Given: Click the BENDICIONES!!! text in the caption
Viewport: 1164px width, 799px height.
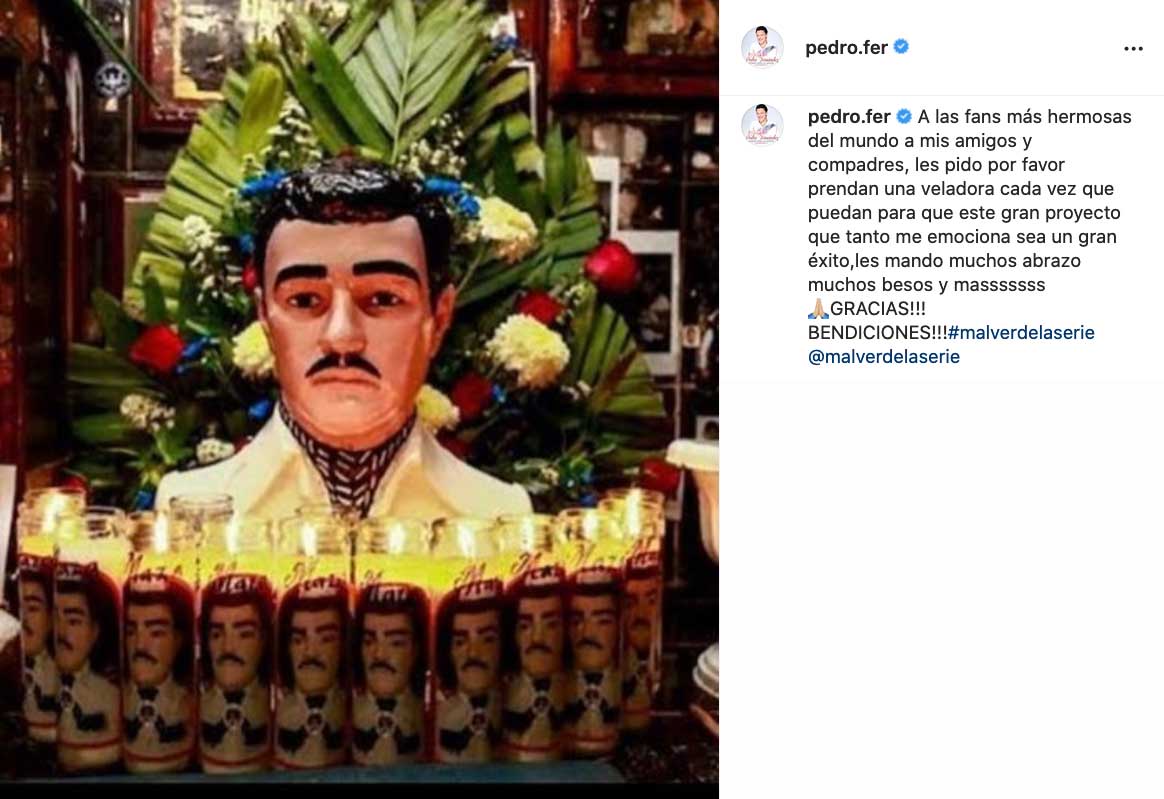Looking at the screenshot, I should 877,332.
